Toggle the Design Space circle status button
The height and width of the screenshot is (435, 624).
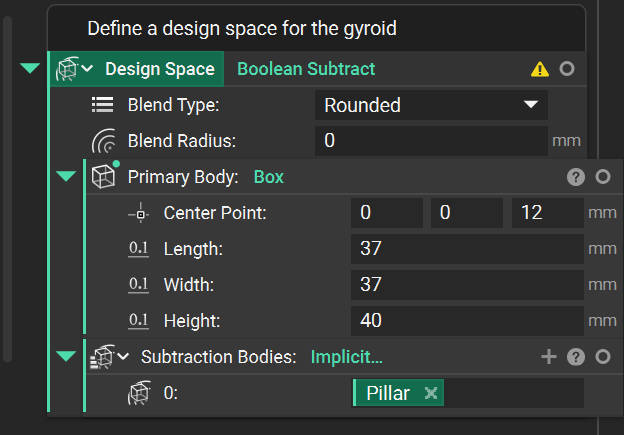click(x=567, y=69)
